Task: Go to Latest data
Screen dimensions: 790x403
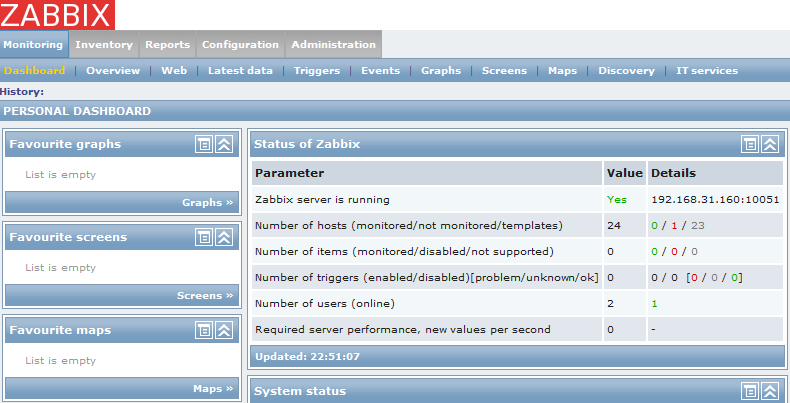Action: click(x=240, y=71)
